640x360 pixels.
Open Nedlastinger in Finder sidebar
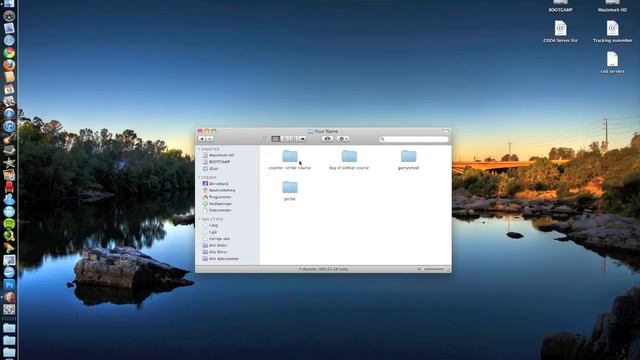(217, 203)
